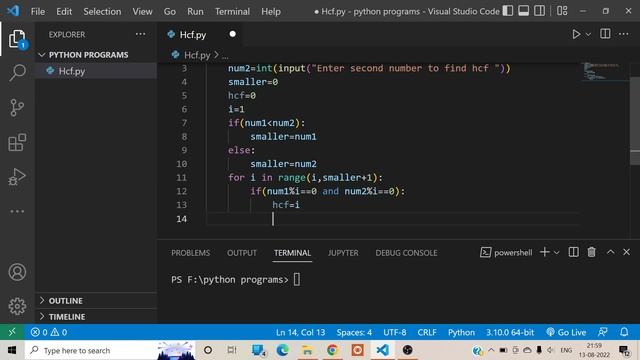Viewport: 640px width, 360px height.
Task: Change end of line CRLF setting
Action: click(427, 332)
